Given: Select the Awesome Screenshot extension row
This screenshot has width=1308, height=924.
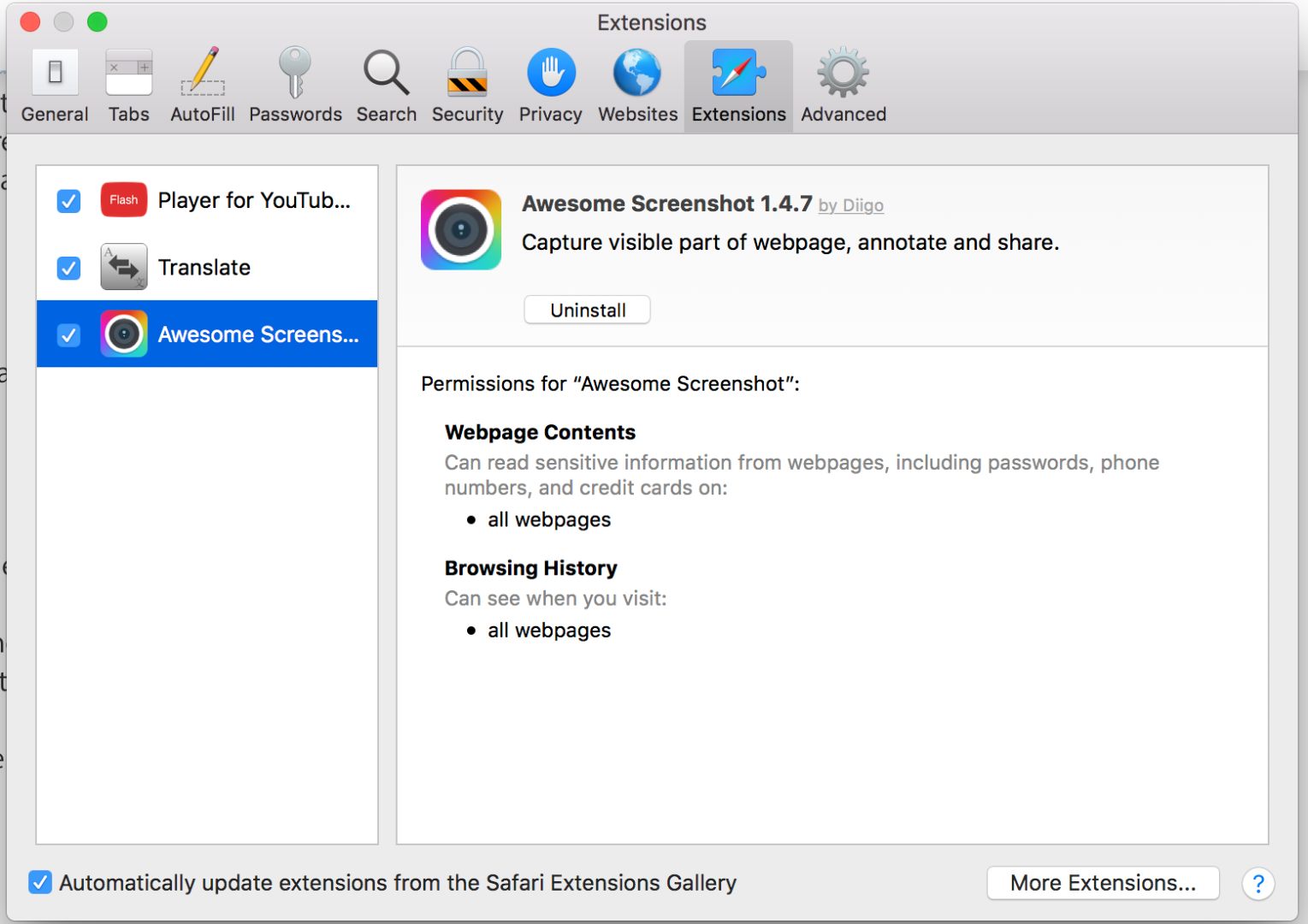Looking at the screenshot, I should pyautogui.click(x=207, y=334).
